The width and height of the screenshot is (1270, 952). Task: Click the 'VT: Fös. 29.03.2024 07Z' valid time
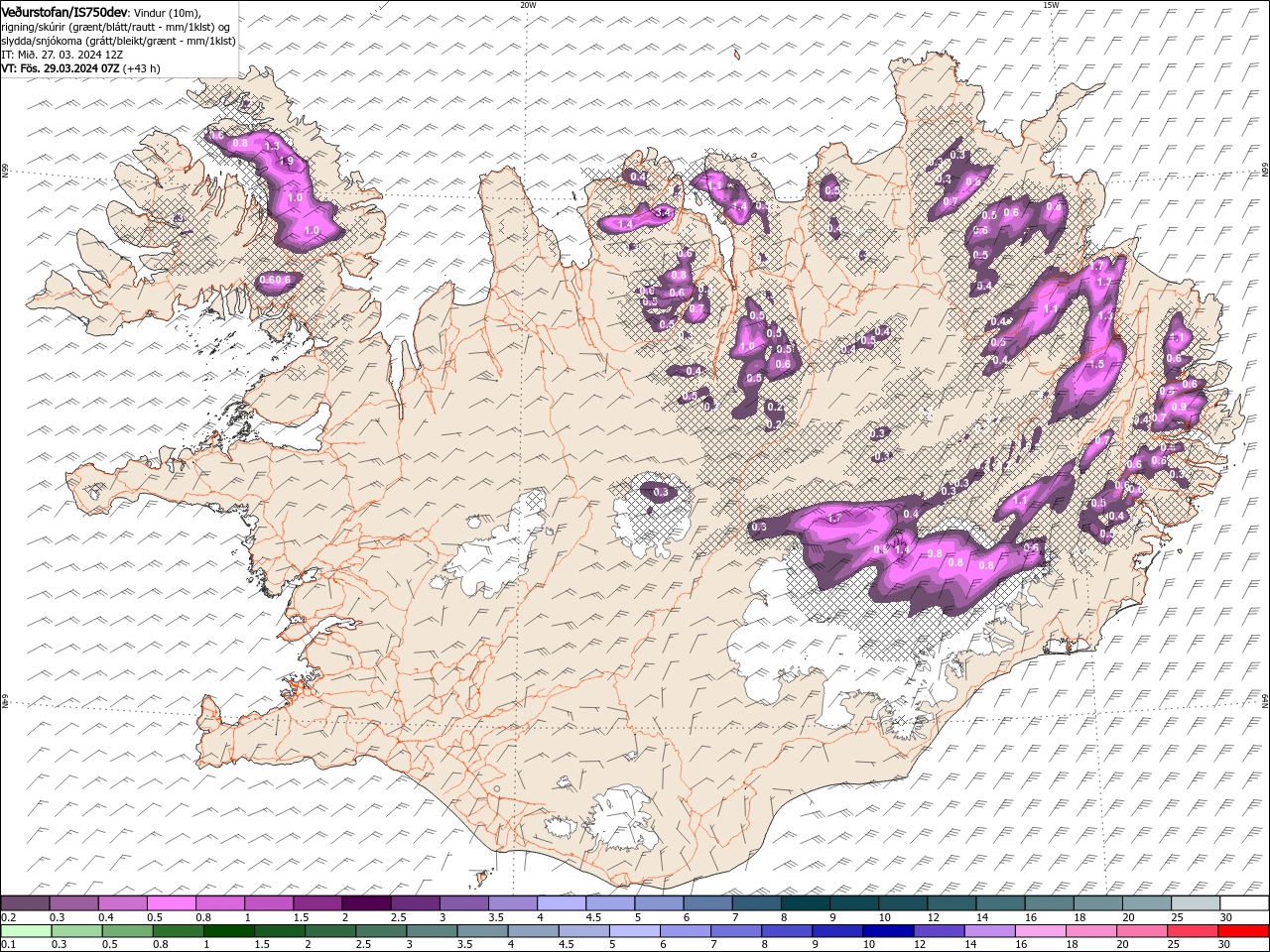click(61, 68)
